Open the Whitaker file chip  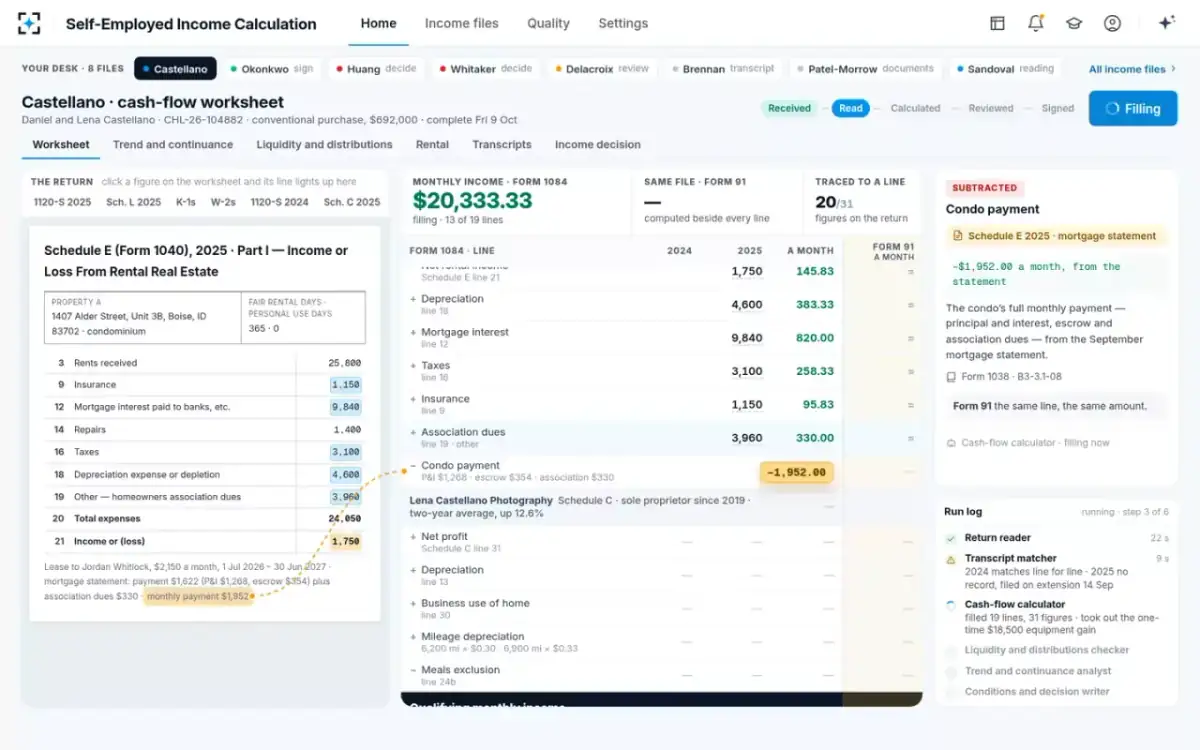click(484, 69)
